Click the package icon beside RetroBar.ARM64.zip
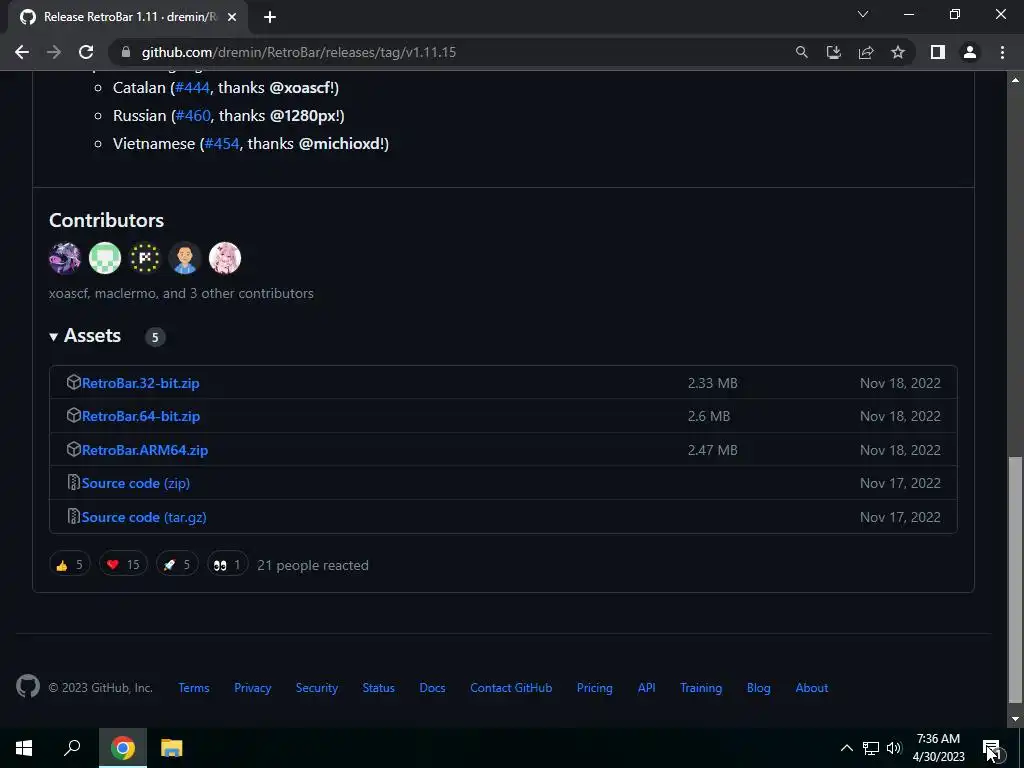1024x768 pixels. tap(74, 449)
